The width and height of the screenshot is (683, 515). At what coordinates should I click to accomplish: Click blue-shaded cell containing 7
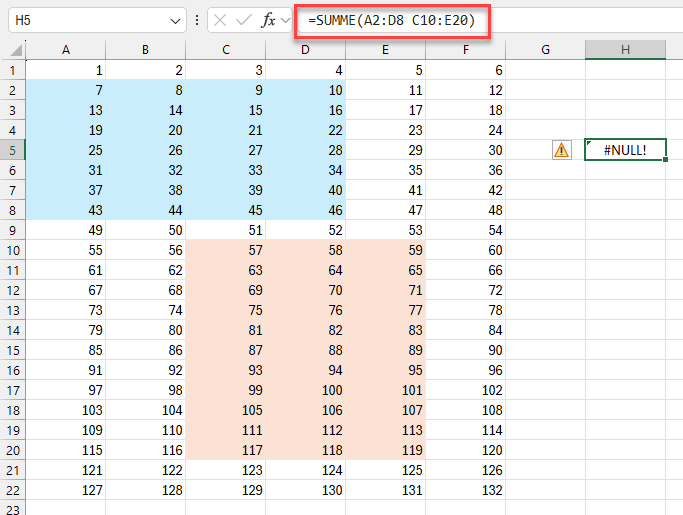pyautogui.click(x=65, y=90)
